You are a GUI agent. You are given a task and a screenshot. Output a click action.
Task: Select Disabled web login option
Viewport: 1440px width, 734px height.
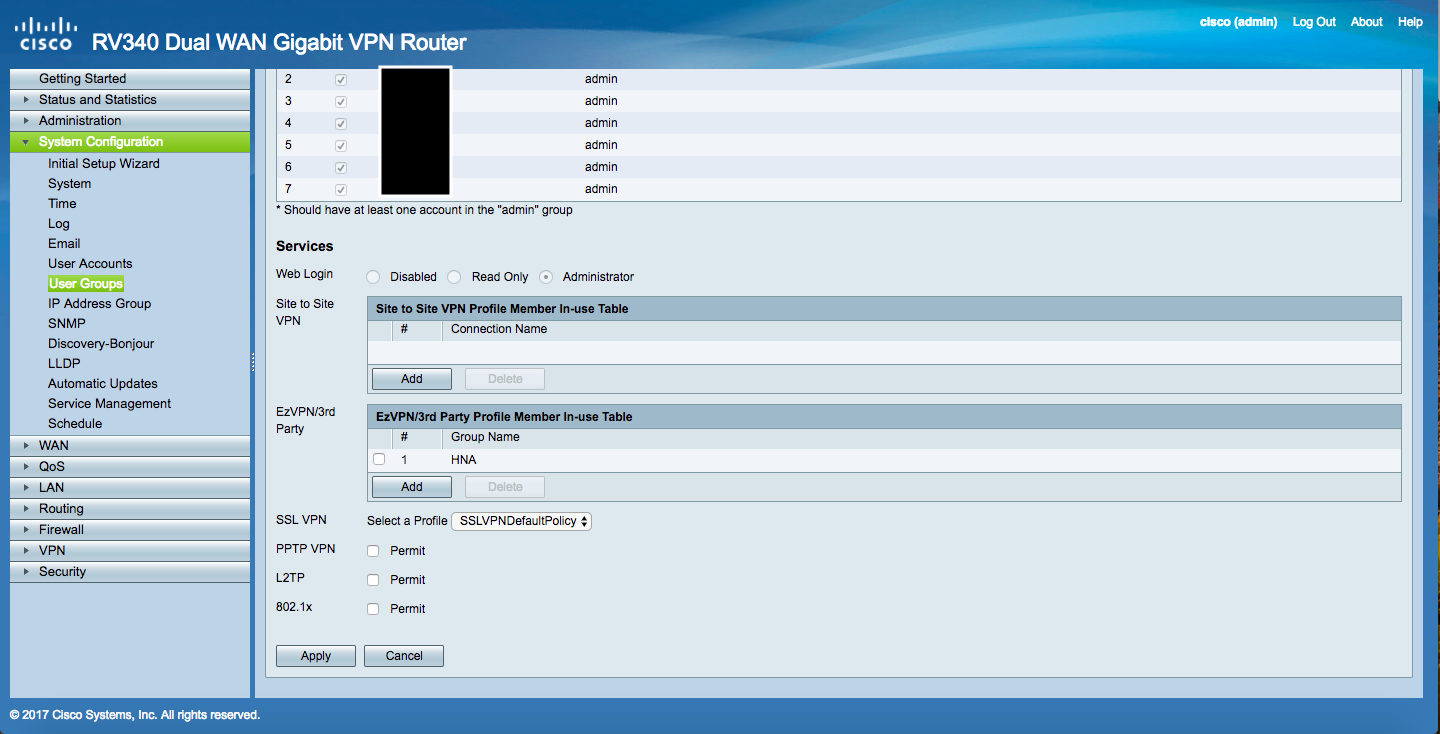pos(373,277)
